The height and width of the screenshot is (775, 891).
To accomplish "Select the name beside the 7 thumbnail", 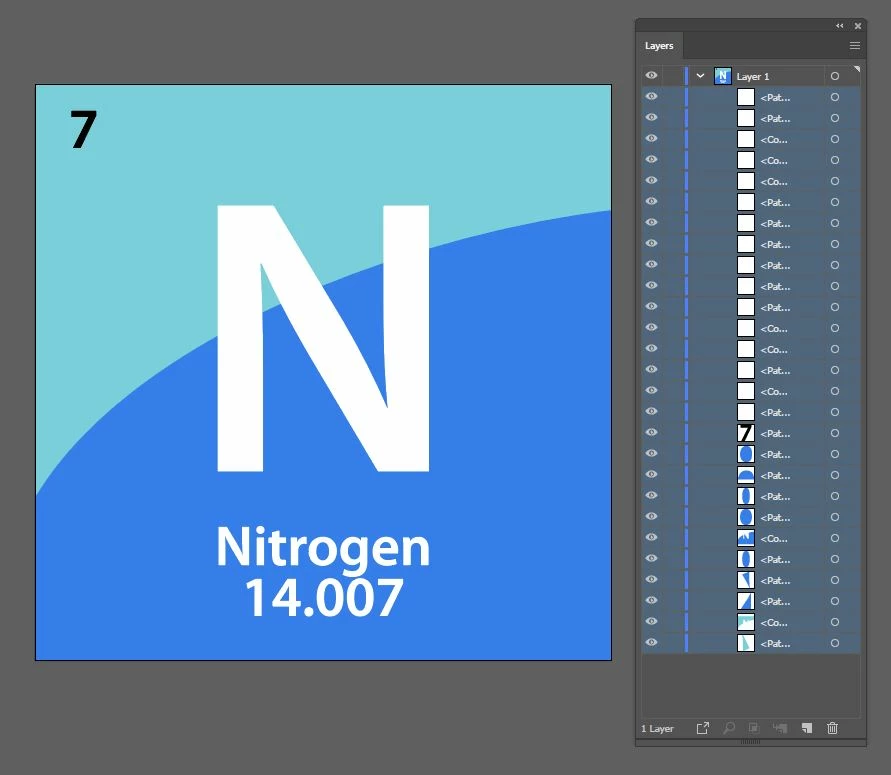I will coord(775,434).
